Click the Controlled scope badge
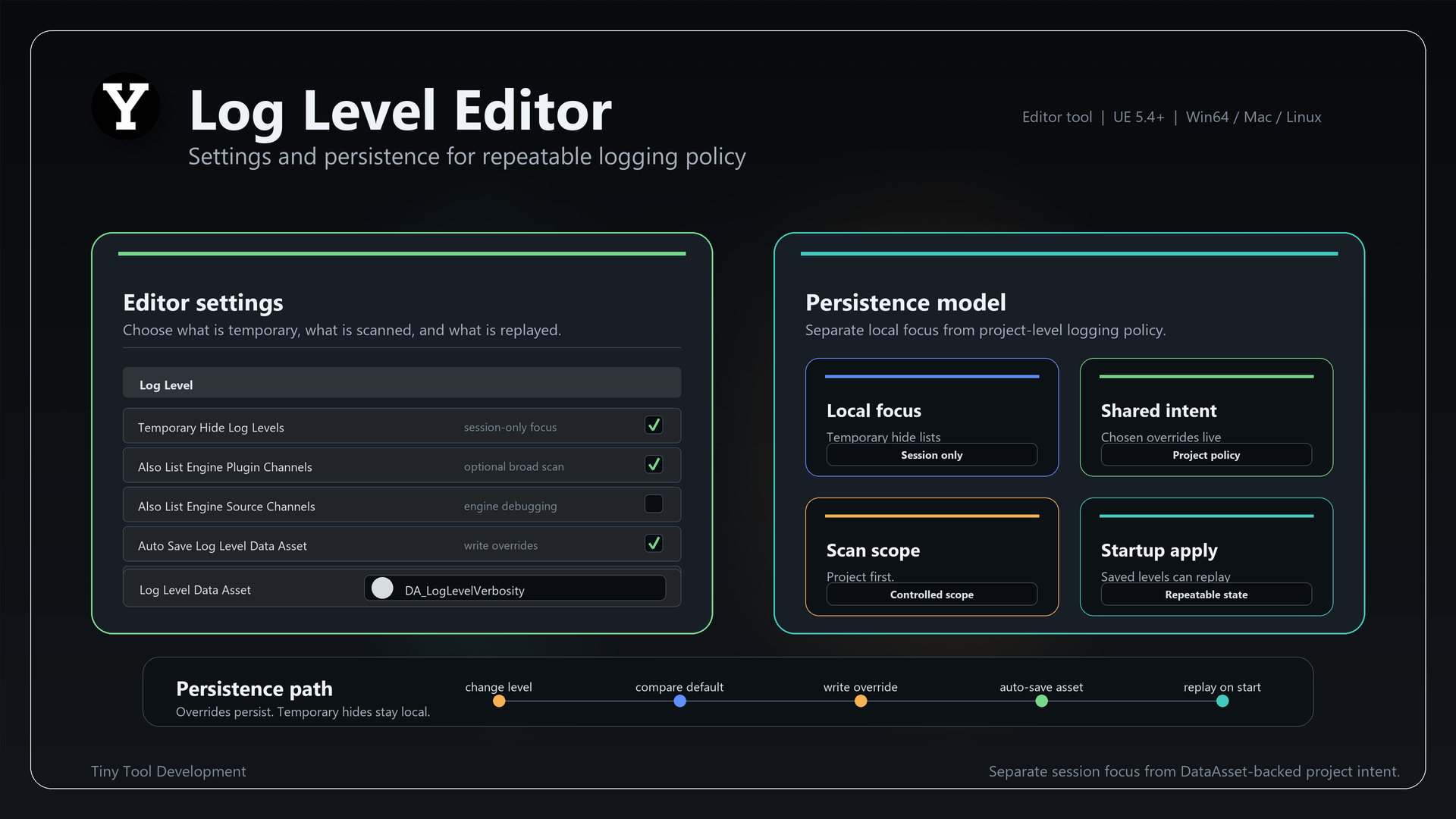 point(931,595)
